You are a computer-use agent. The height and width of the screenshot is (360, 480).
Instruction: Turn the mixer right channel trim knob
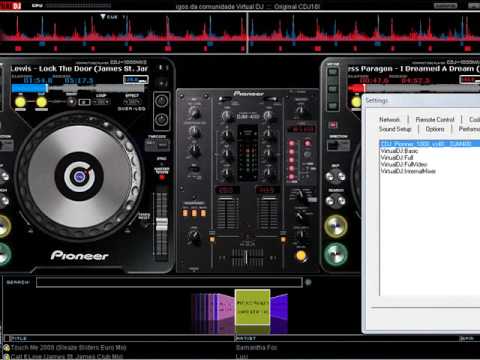point(268,116)
